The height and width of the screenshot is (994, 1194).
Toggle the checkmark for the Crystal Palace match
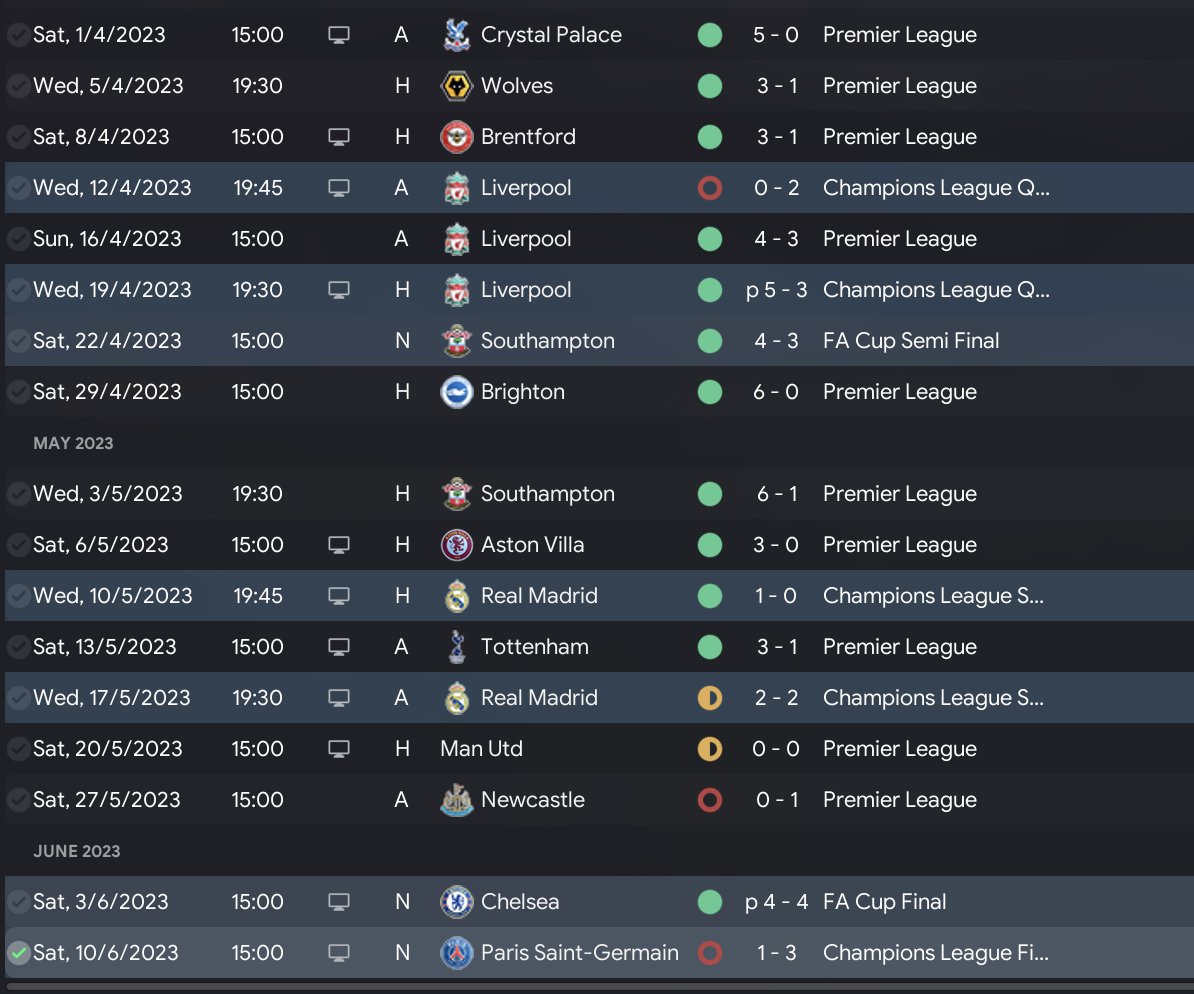point(18,35)
